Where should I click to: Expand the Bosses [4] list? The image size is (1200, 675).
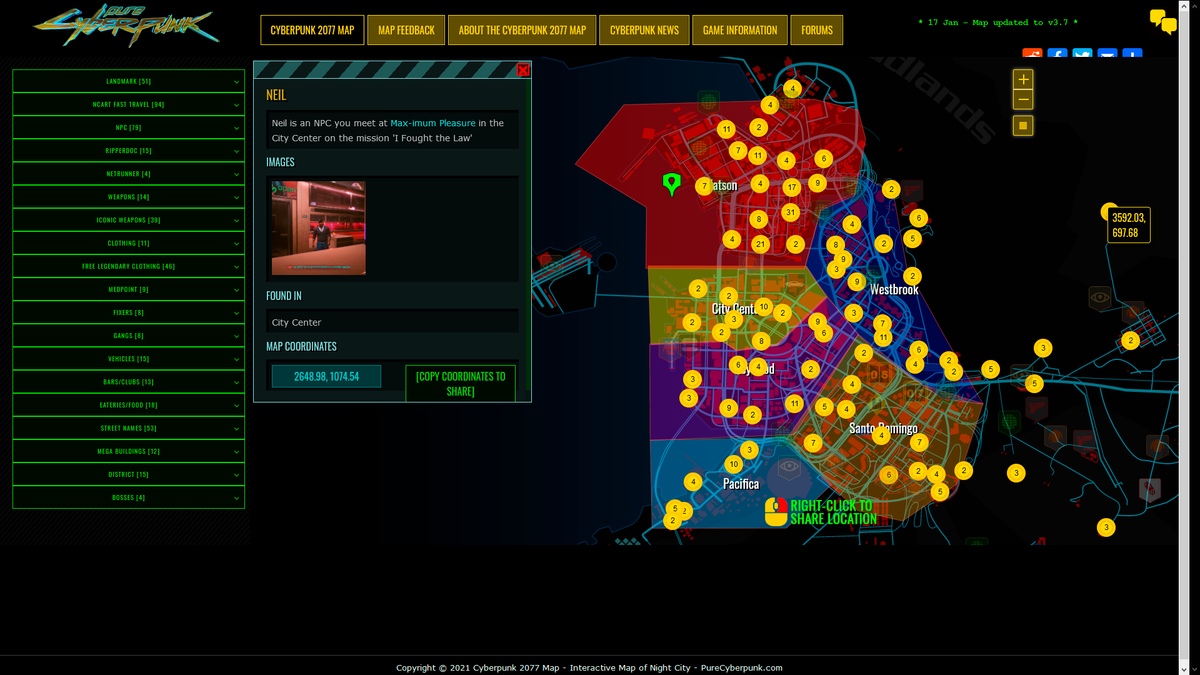coord(128,497)
